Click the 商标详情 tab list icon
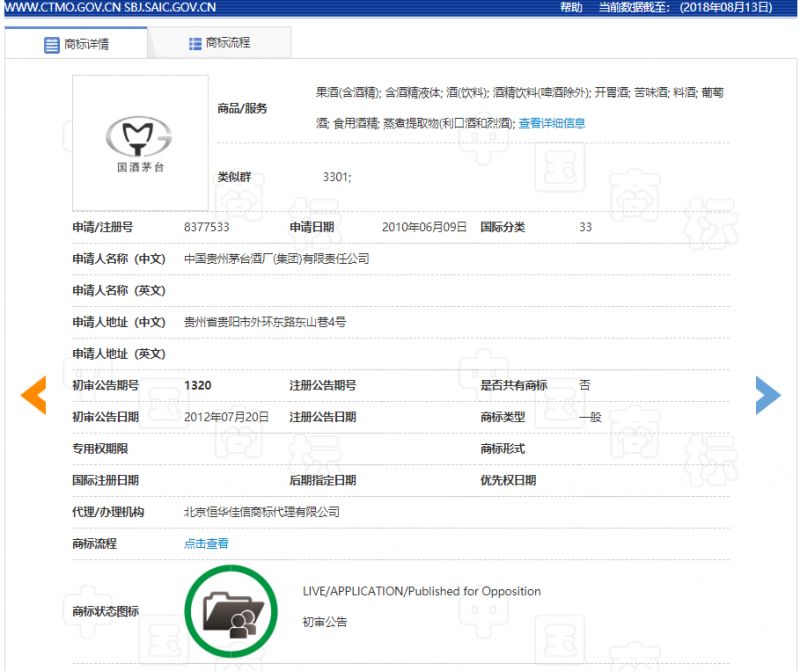Screen dimensions: 800x671 [x=52, y=45]
